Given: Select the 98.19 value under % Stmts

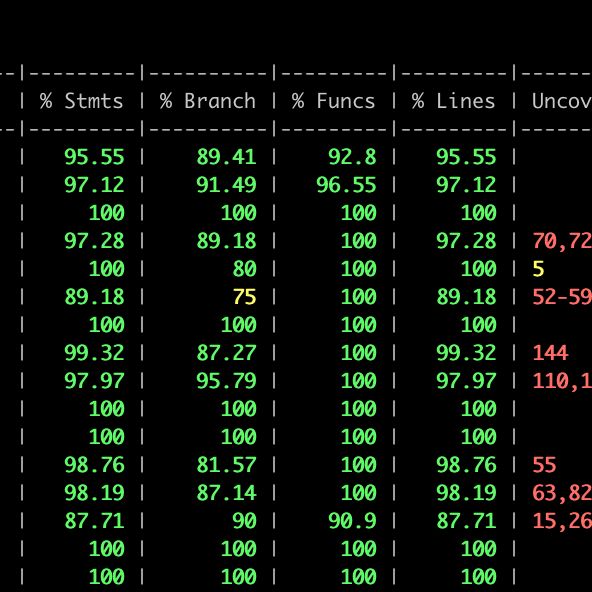Looking at the screenshot, I should [x=94, y=492].
